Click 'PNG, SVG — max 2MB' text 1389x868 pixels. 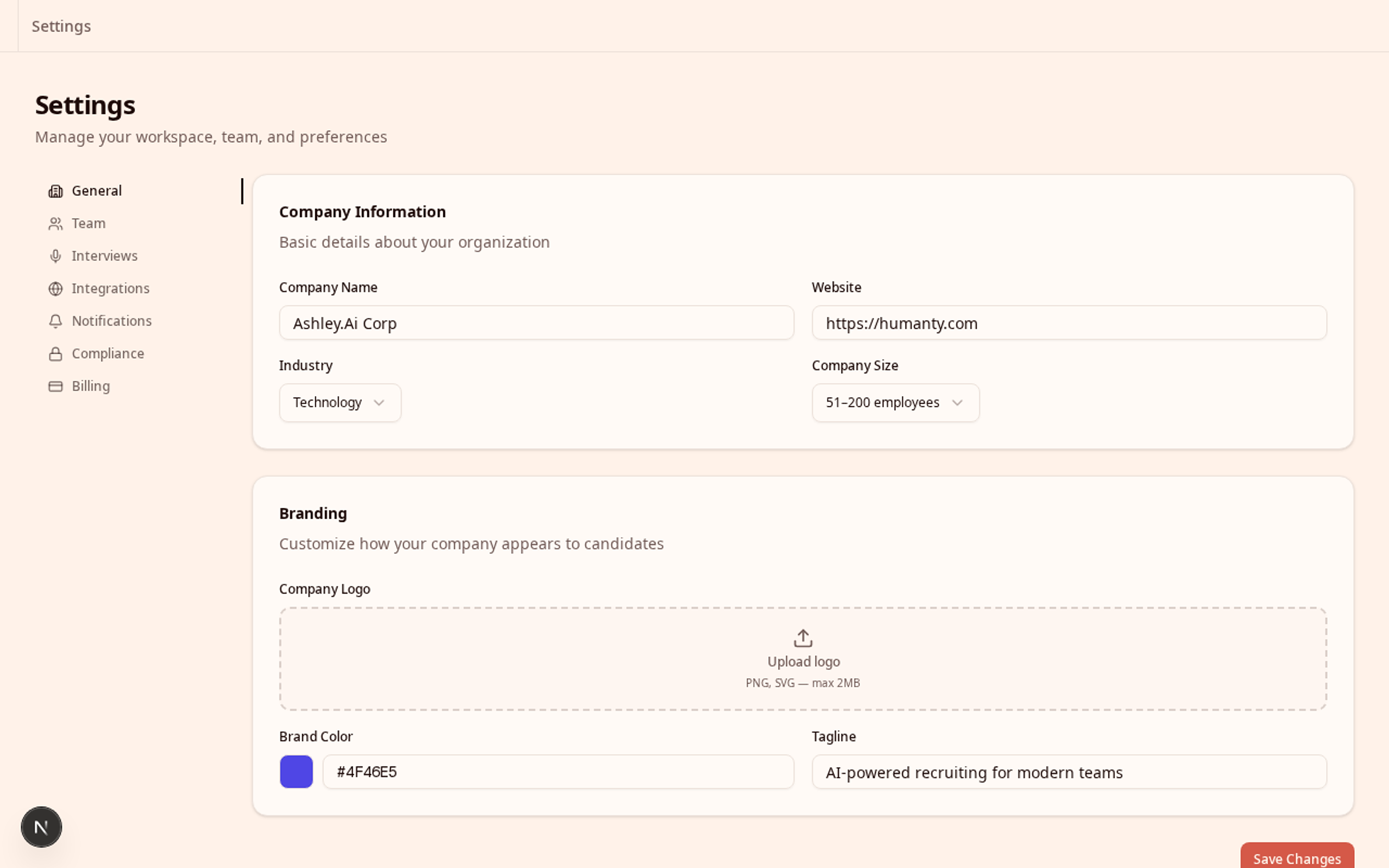click(803, 683)
